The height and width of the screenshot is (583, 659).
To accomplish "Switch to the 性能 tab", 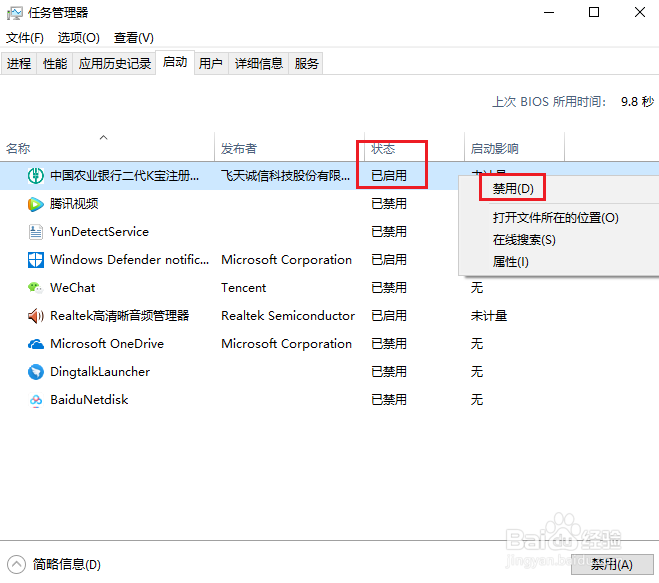I will [55, 63].
